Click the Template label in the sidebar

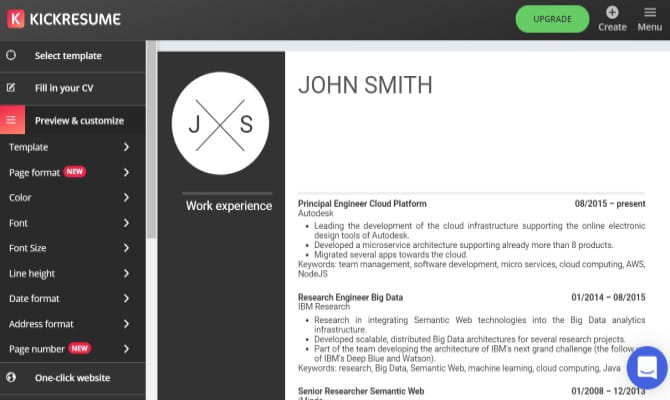(x=28, y=147)
